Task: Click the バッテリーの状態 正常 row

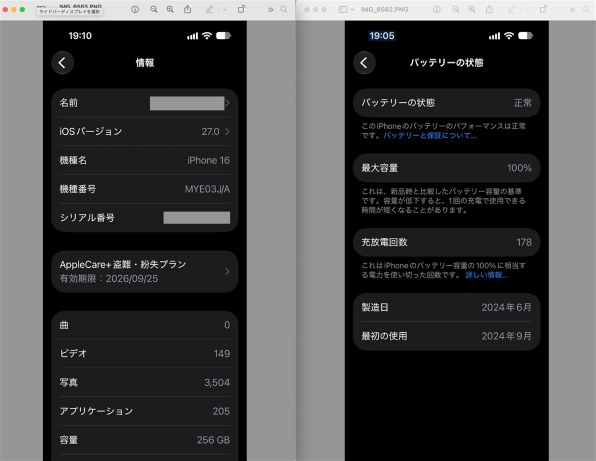Action: click(x=447, y=103)
